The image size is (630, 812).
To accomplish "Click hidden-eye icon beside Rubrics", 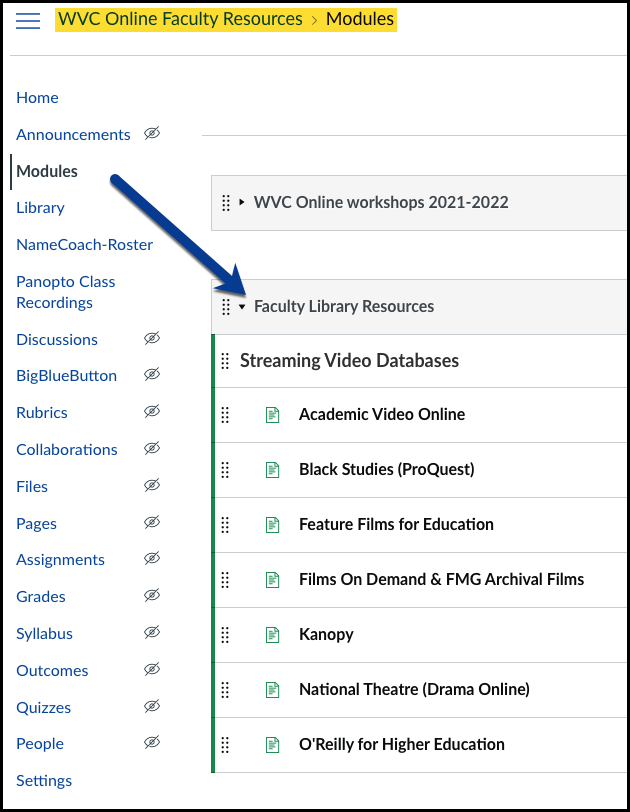I will pyautogui.click(x=152, y=411).
